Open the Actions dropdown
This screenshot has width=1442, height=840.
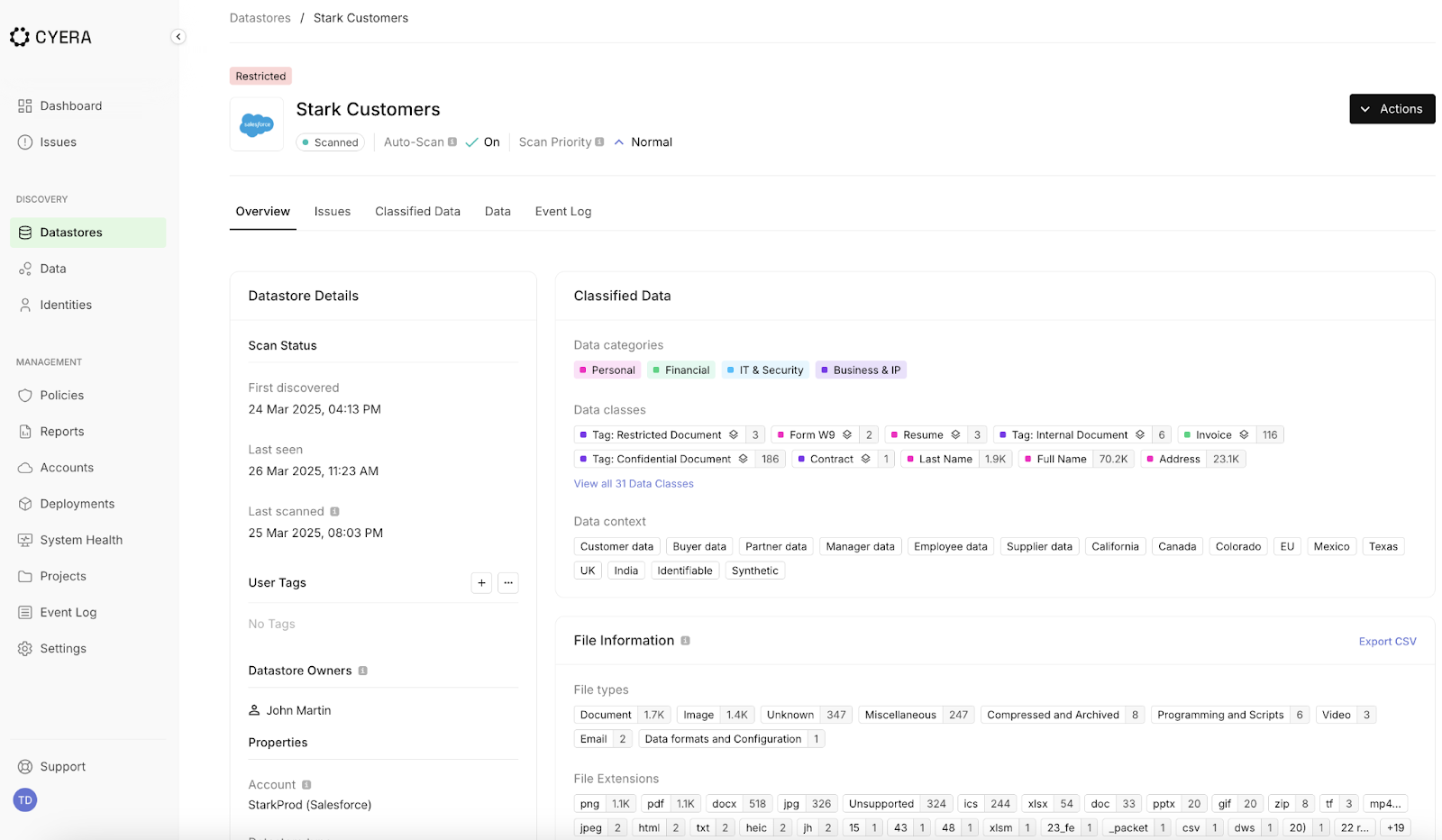[1392, 108]
